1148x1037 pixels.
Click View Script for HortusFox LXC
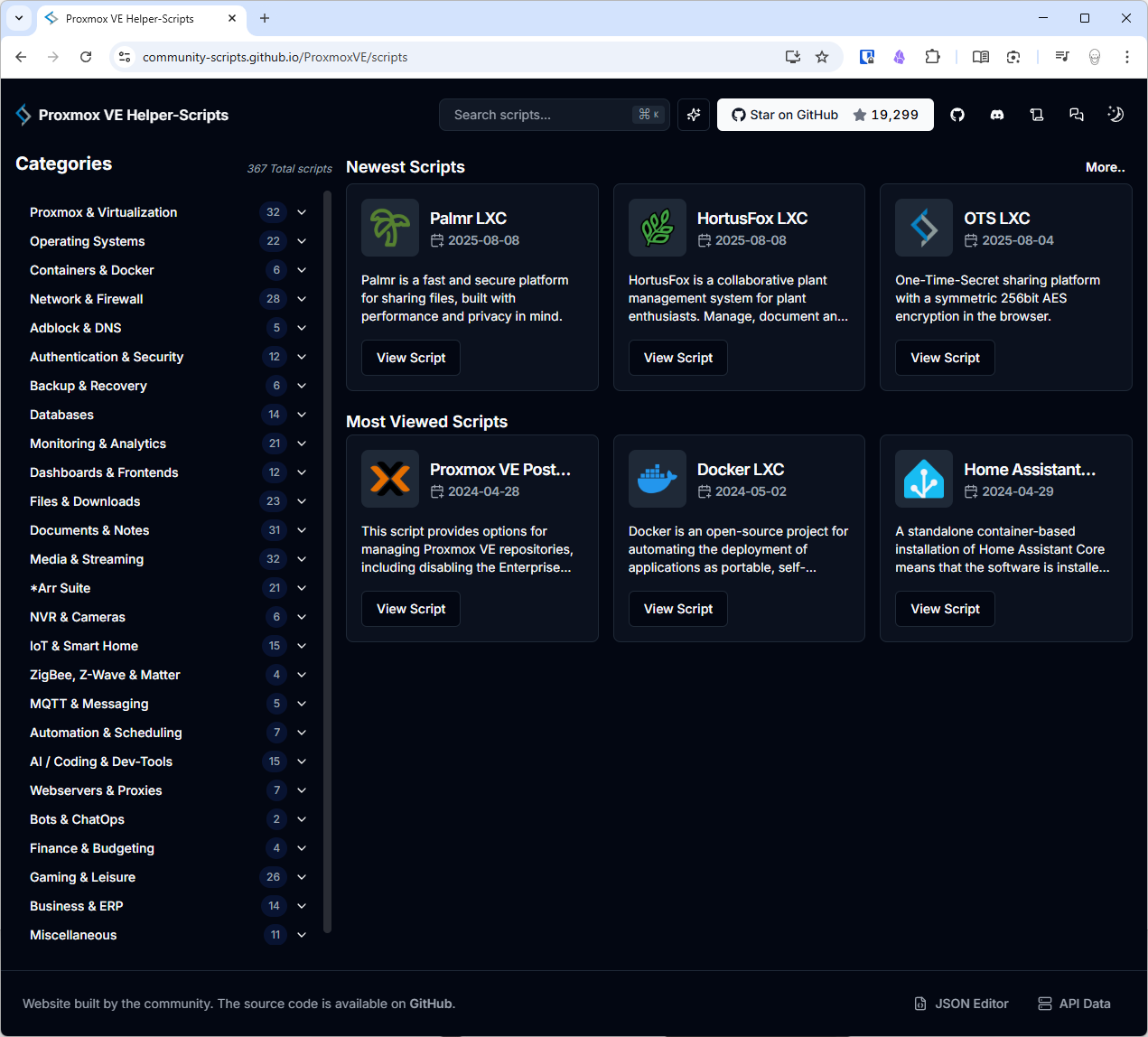click(x=678, y=358)
